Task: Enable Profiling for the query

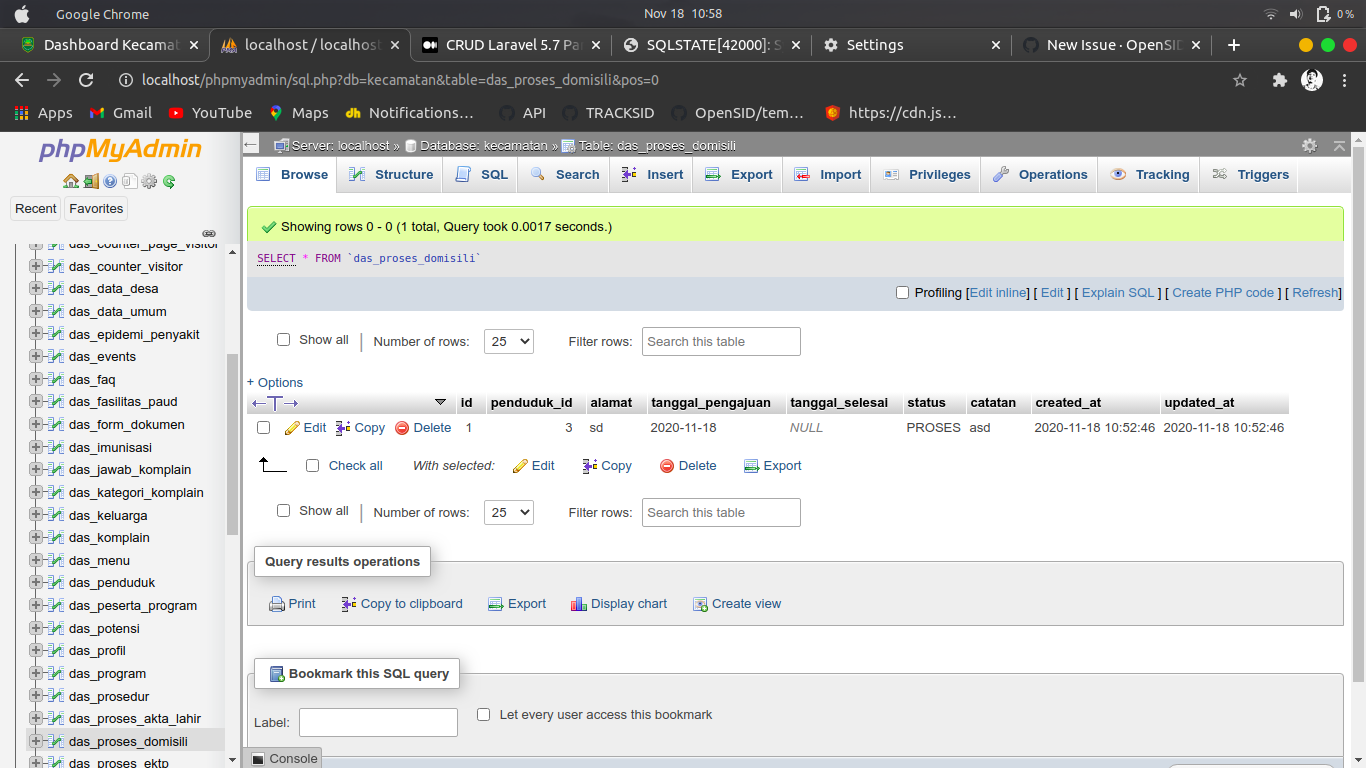Action: click(902, 292)
